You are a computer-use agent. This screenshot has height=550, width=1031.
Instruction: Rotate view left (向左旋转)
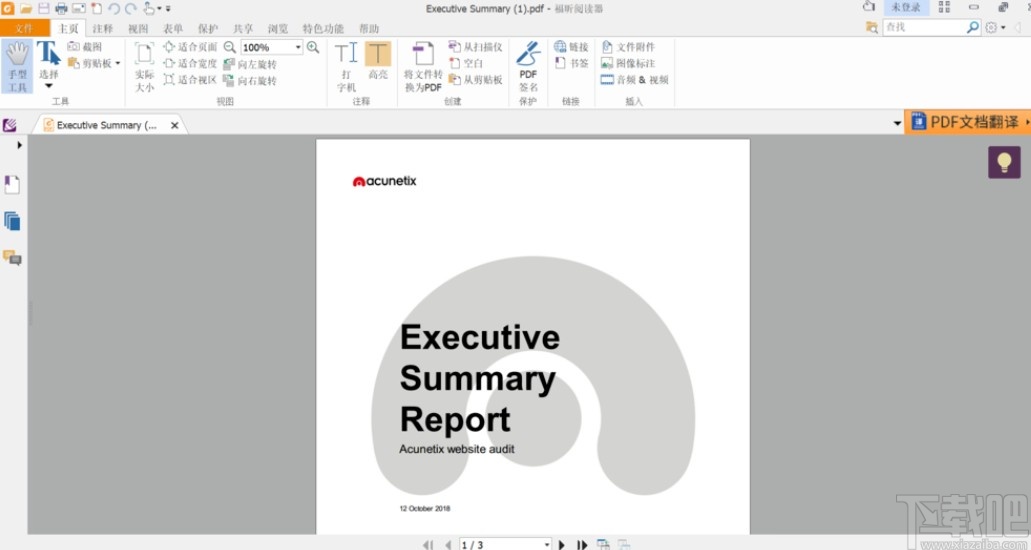(x=250, y=64)
